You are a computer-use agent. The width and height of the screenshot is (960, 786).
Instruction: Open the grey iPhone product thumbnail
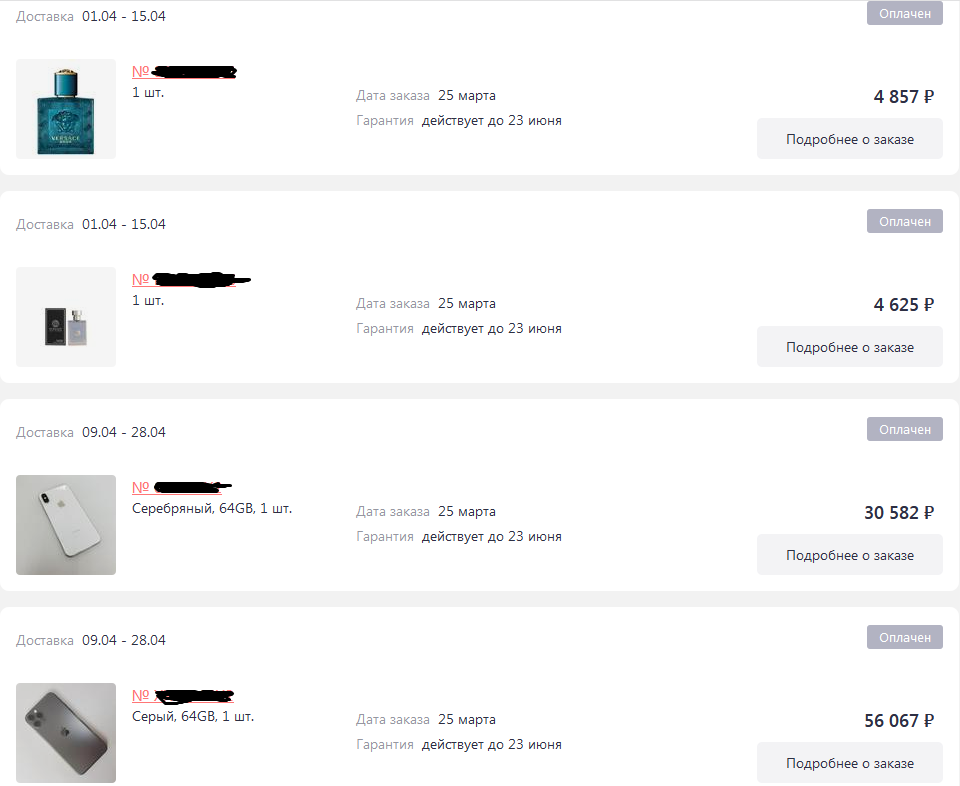point(66,733)
